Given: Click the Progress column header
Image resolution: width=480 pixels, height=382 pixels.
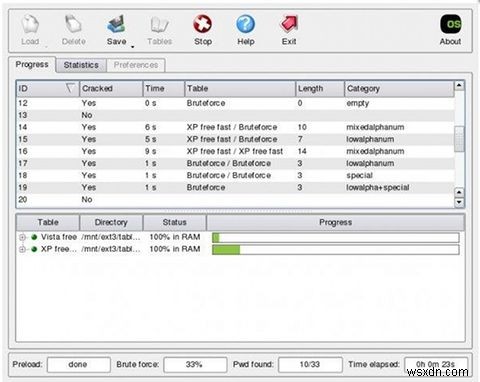Looking at the screenshot, I should point(335,222).
